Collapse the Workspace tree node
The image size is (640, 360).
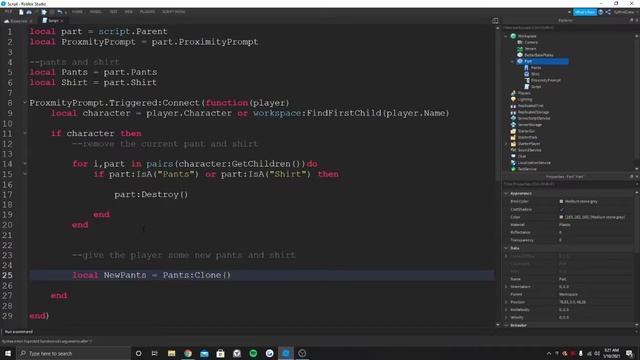(506, 36)
